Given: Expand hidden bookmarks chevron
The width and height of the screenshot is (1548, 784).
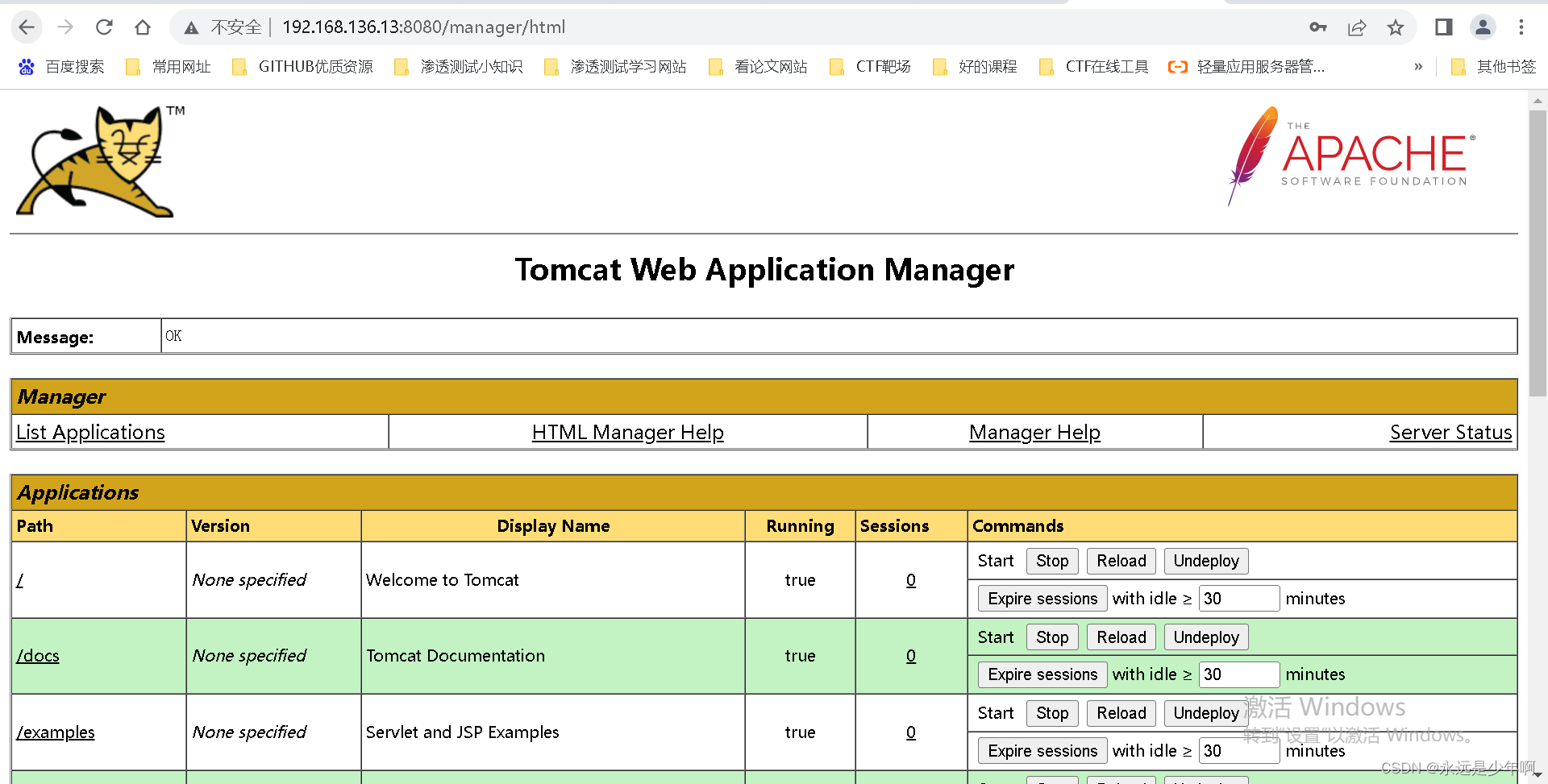Looking at the screenshot, I should [x=1418, y=67].
